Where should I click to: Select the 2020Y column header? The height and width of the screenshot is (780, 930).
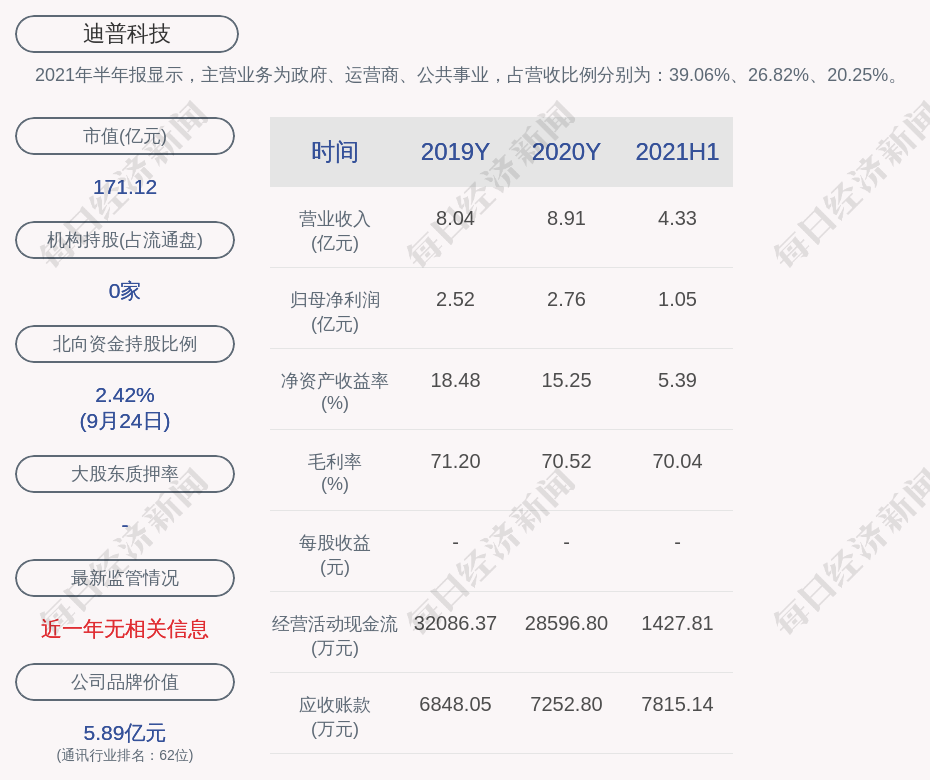[566, 152]
